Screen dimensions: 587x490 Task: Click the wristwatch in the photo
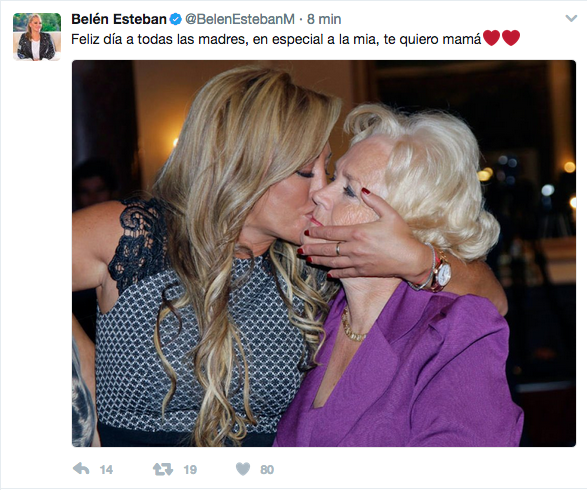coord(441,271)
